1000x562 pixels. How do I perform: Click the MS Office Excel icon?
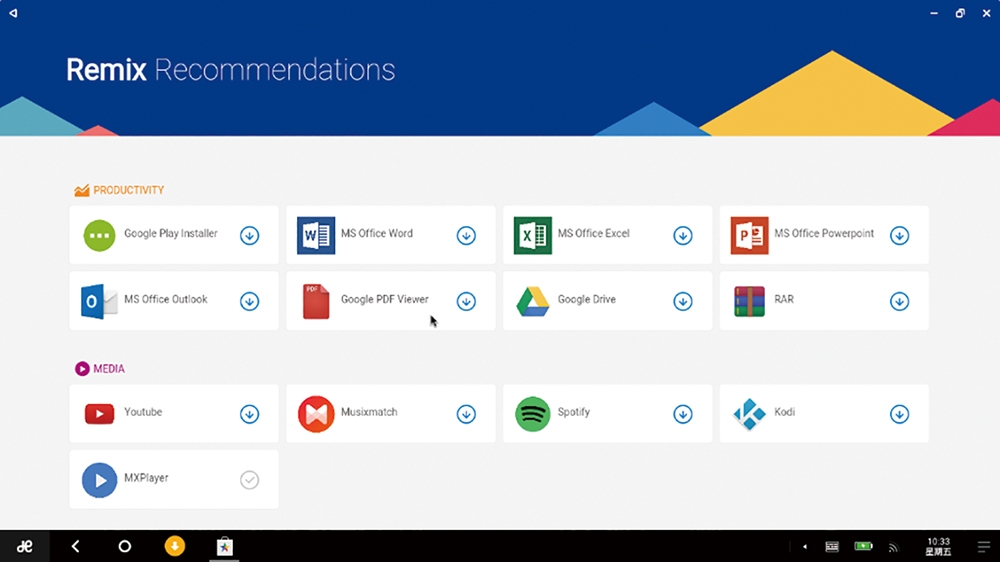[533, 235]
